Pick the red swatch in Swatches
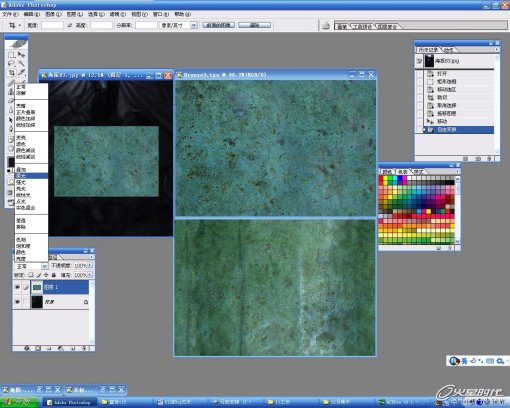This screenshot has height=408, width=510. click(x=381, y=178)
